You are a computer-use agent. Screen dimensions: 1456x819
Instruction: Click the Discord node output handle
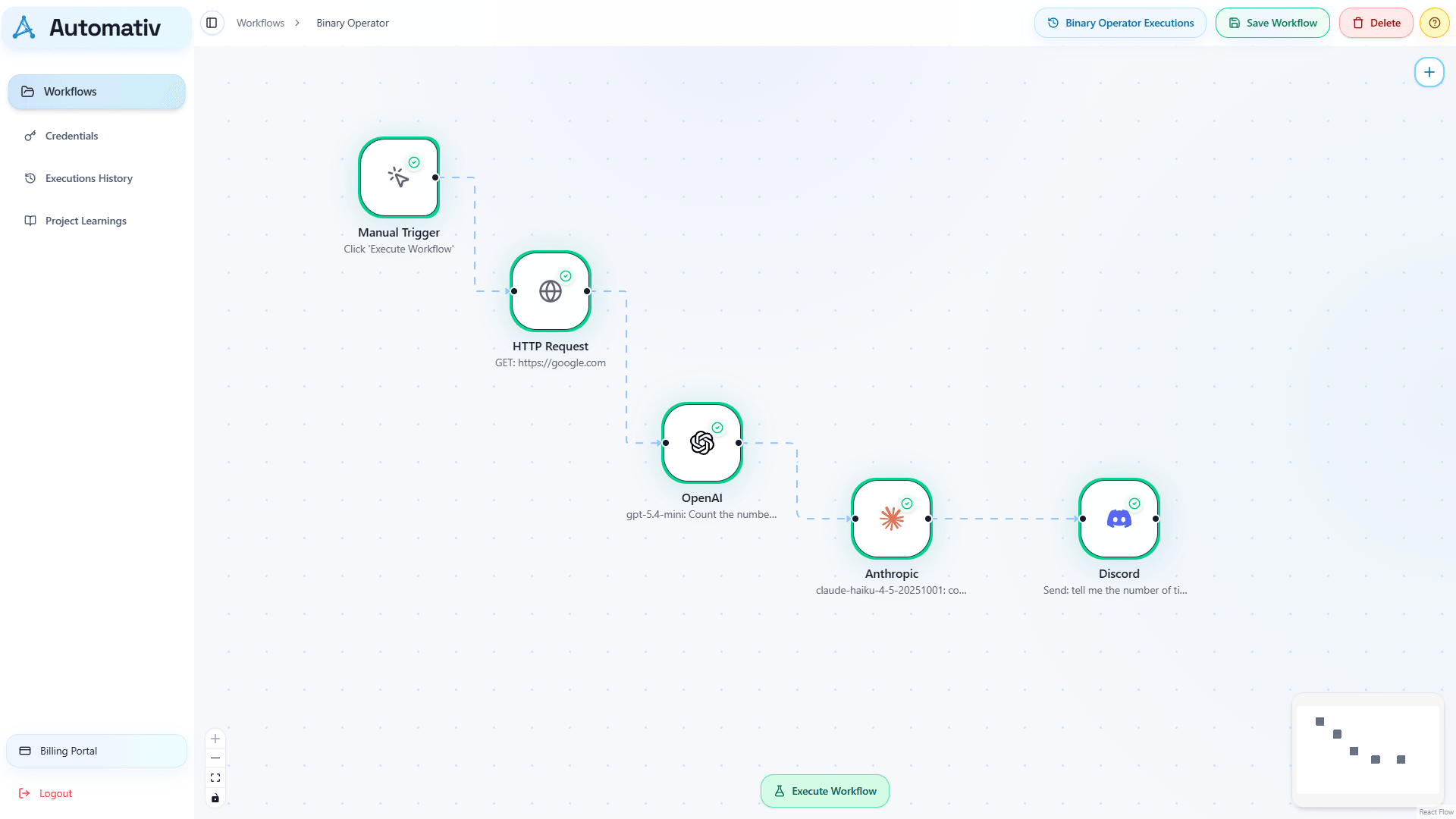1156,519
